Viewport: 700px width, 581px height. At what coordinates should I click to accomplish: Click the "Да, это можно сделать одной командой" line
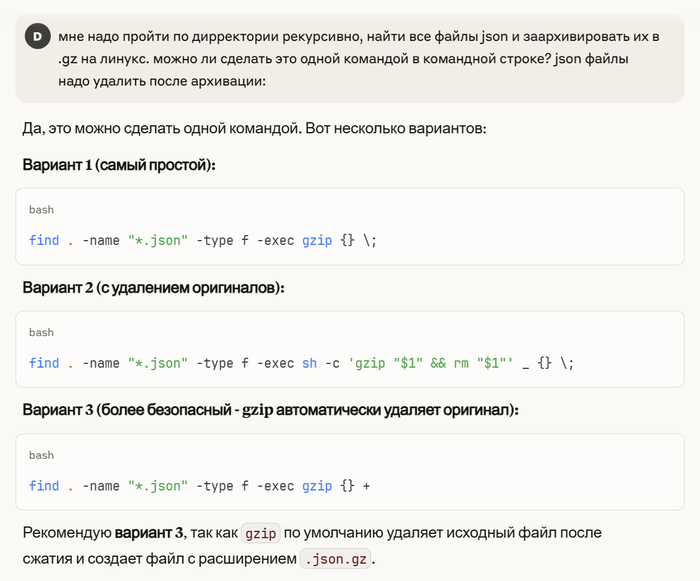253,130
